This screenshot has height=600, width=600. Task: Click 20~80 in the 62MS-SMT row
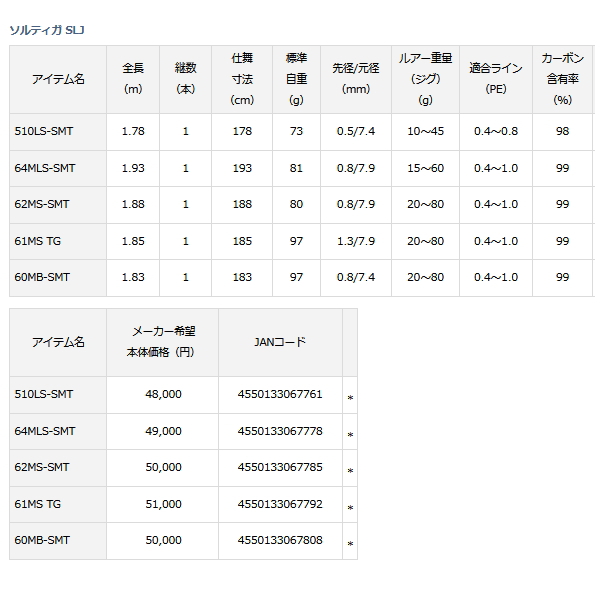(x=425, y=204)
